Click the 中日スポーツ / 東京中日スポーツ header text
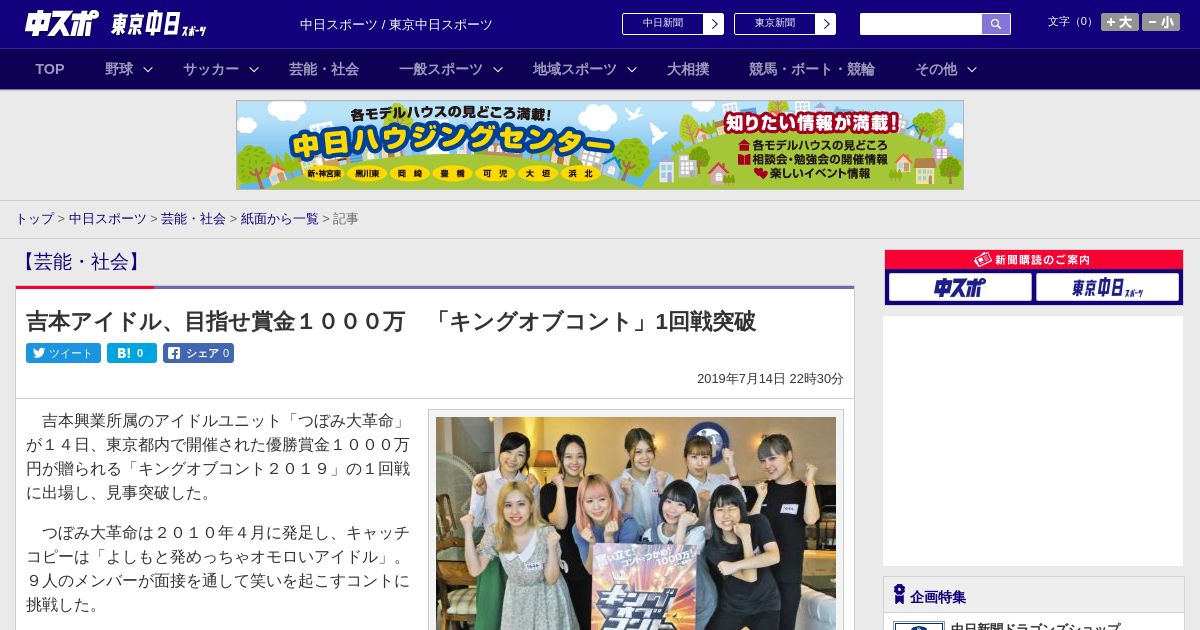This screenshot has height=630, width=1200. [x=396, y=24]
